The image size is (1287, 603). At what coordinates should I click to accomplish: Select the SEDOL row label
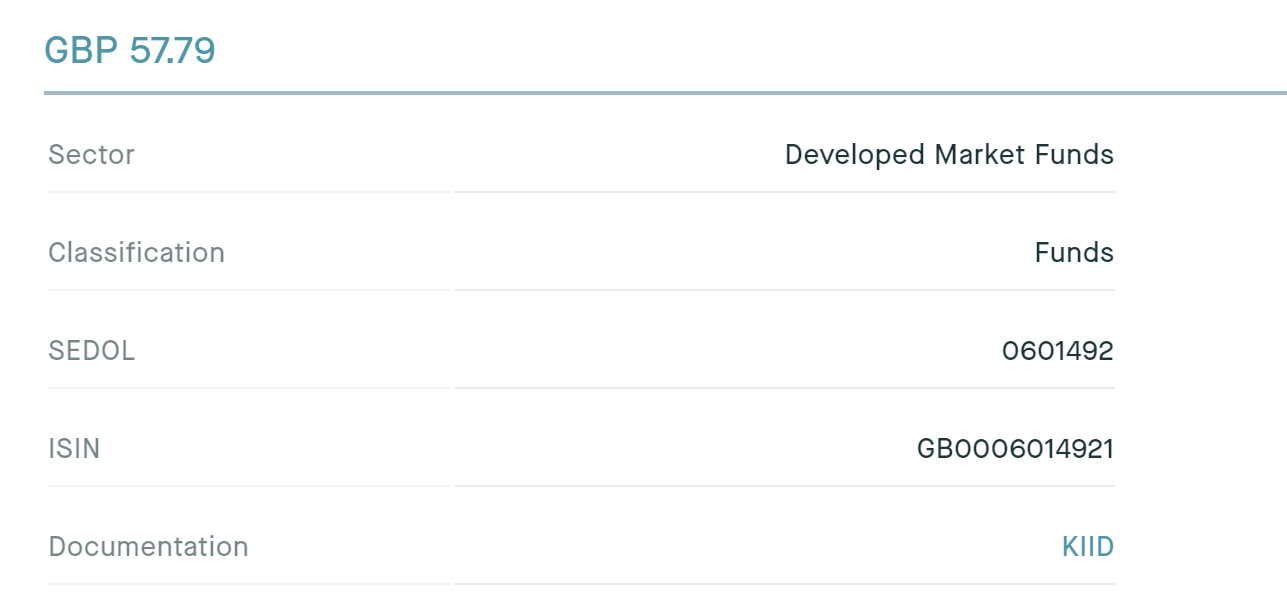click(91, 351)
